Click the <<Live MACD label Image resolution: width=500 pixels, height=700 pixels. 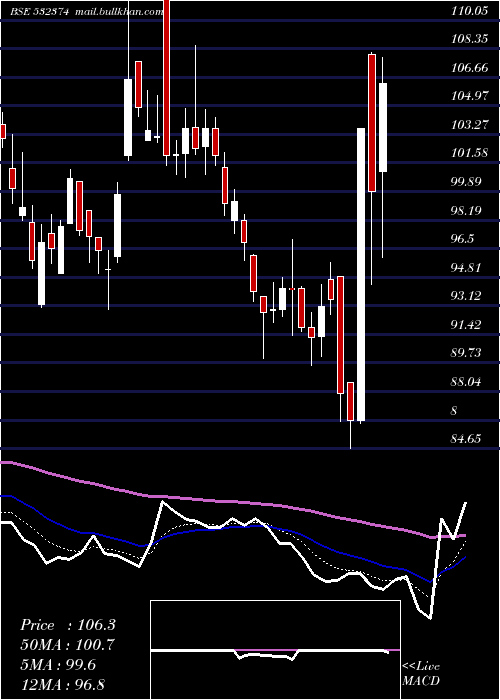point(421,674)
